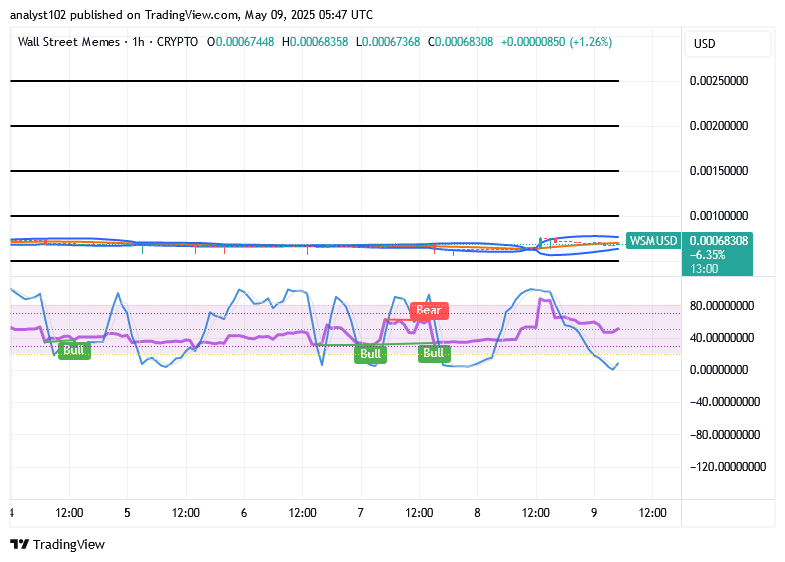The image size is (785, 562).
Task: Click the low value 0.00067368
Action: tap(391, 42)
